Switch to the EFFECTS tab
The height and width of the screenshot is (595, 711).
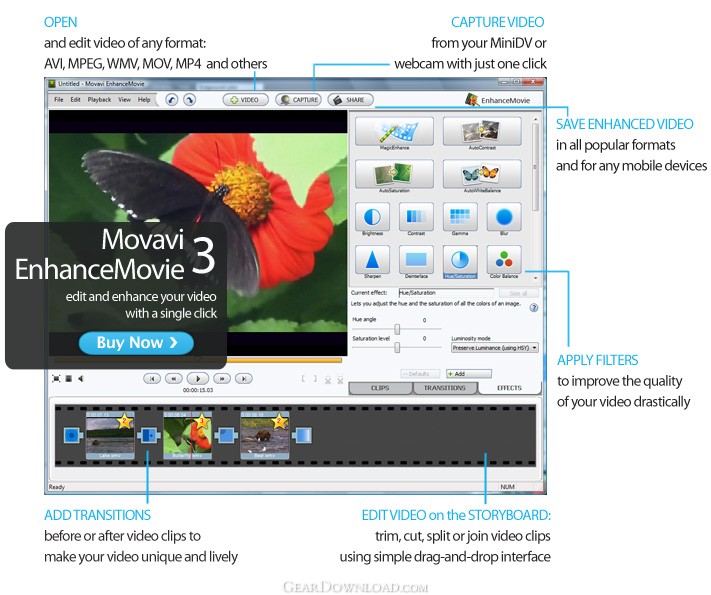509,388
